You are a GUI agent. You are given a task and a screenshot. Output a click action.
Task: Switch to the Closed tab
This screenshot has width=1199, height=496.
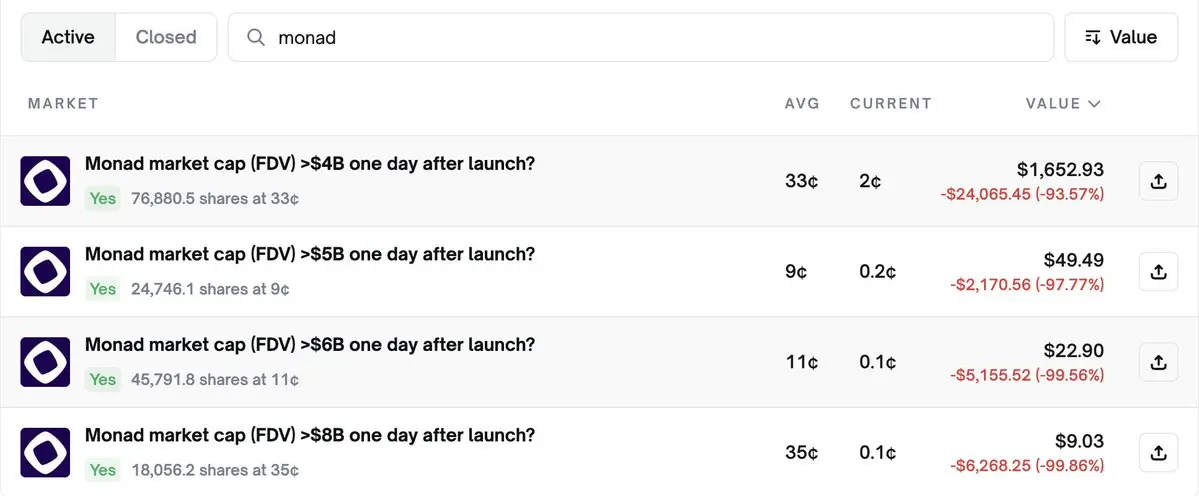click(166, 38)
